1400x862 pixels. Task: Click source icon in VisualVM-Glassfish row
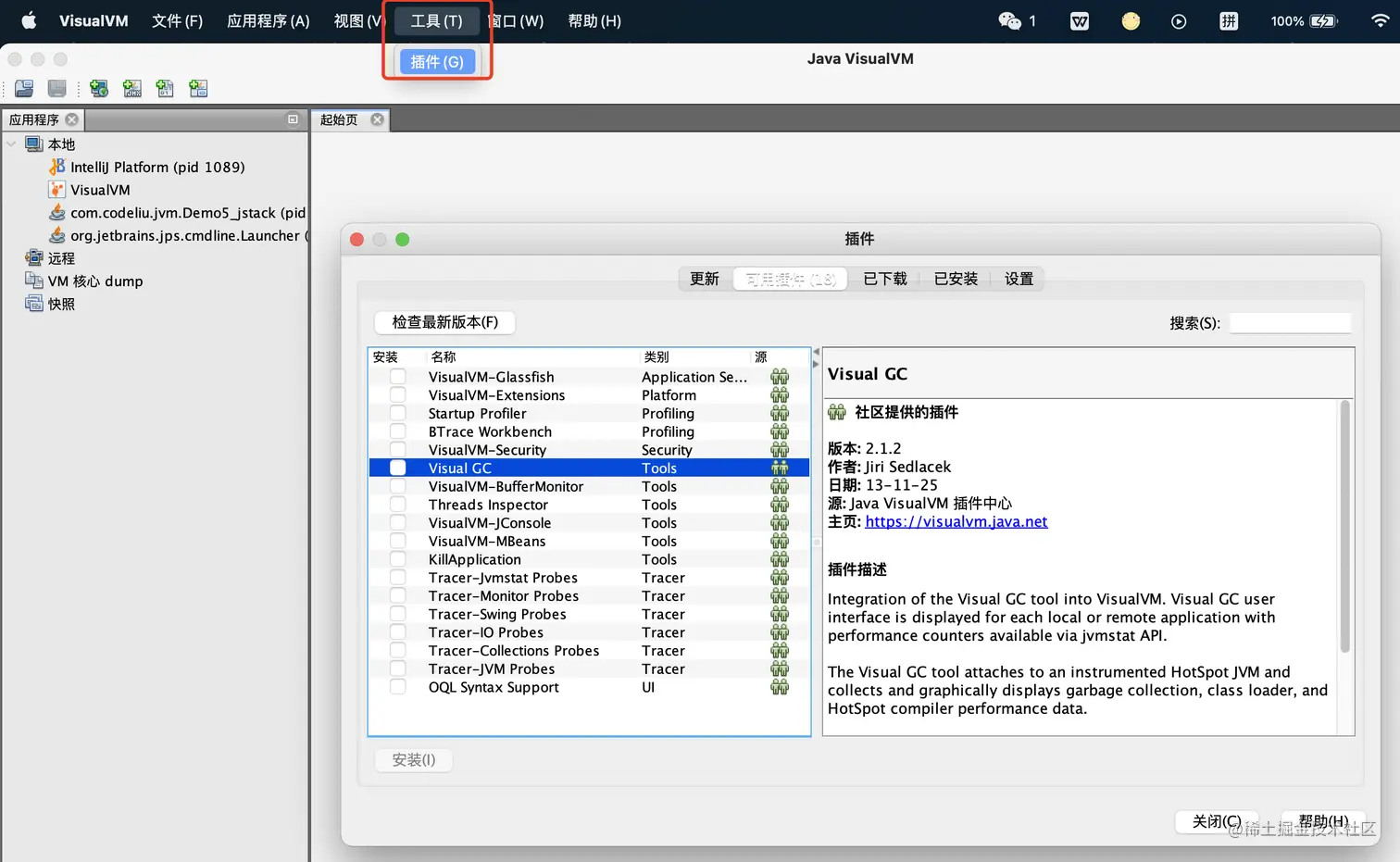(x=780, y=377)
